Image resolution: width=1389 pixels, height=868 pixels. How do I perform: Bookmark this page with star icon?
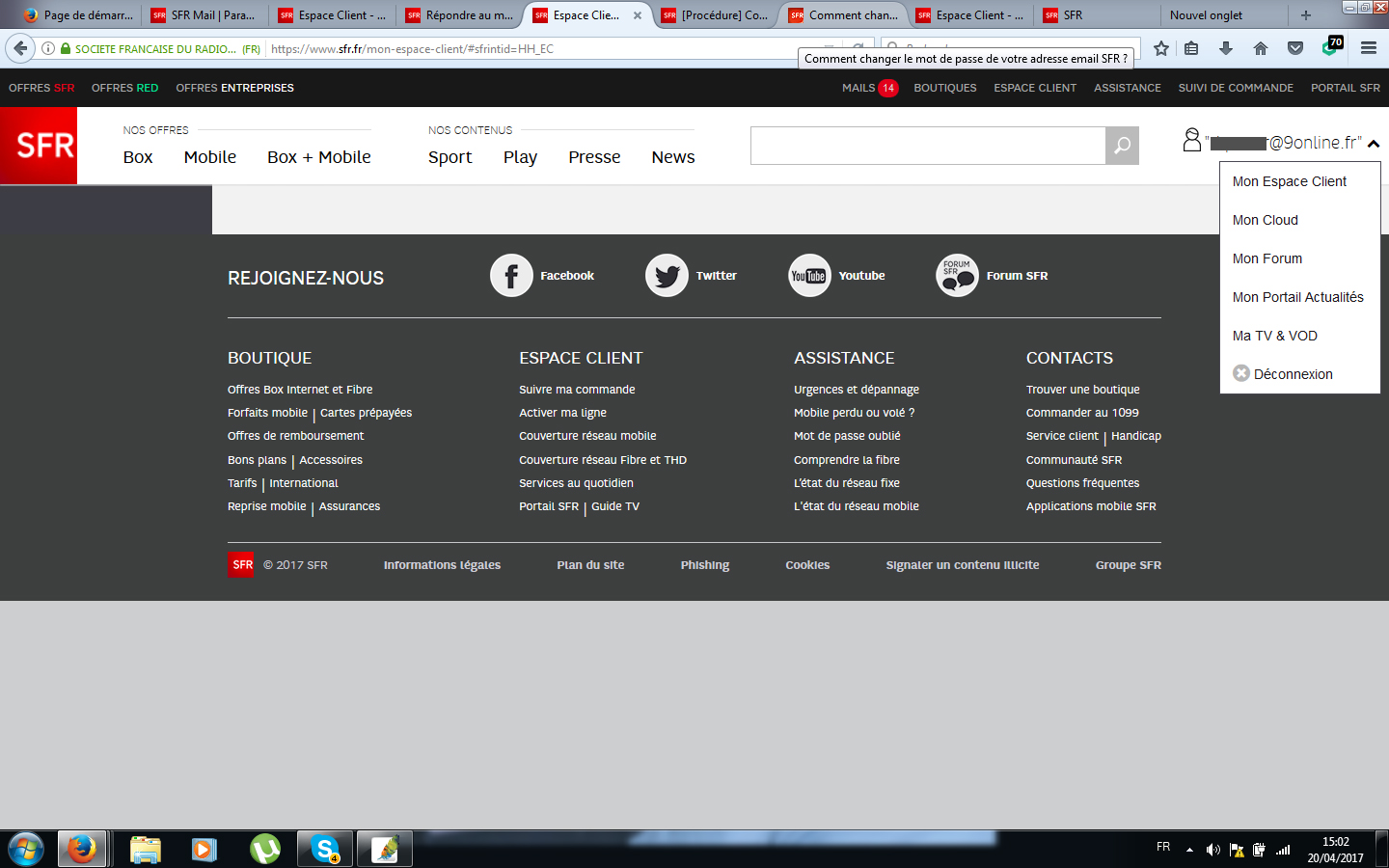tap(1161, 48)
